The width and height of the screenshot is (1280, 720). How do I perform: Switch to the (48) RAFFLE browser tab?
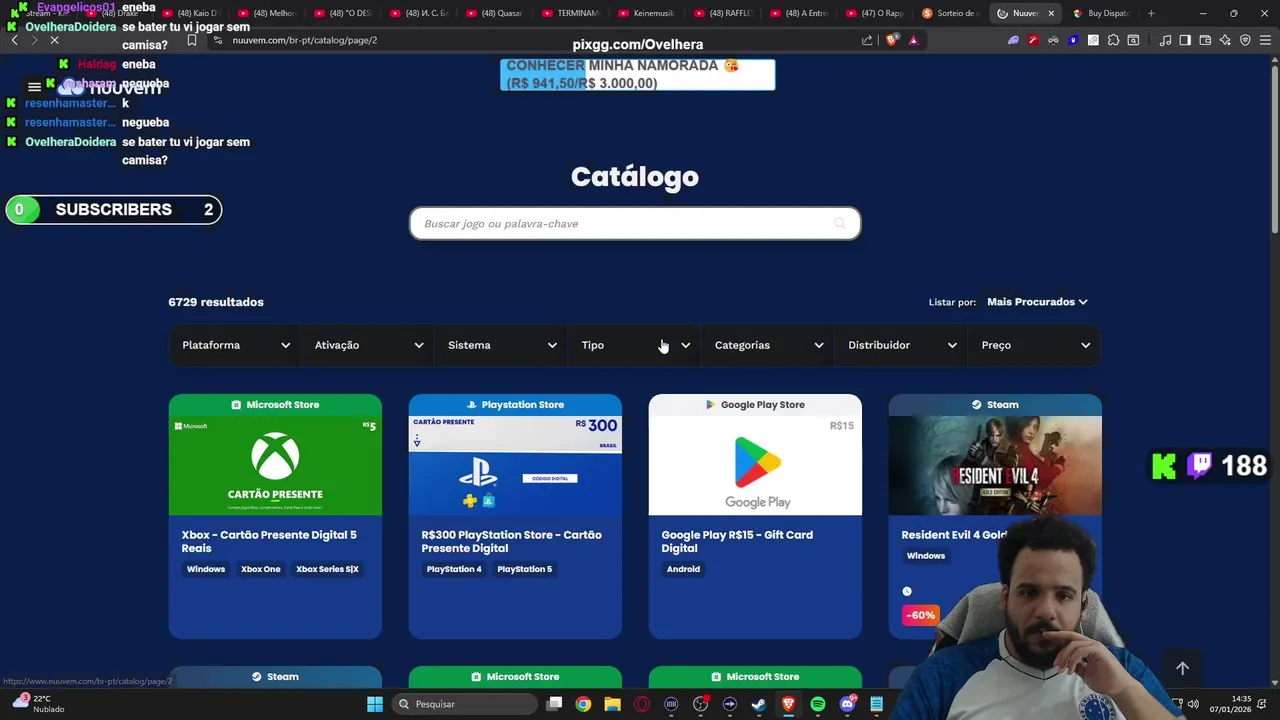[x=722, y=13]
